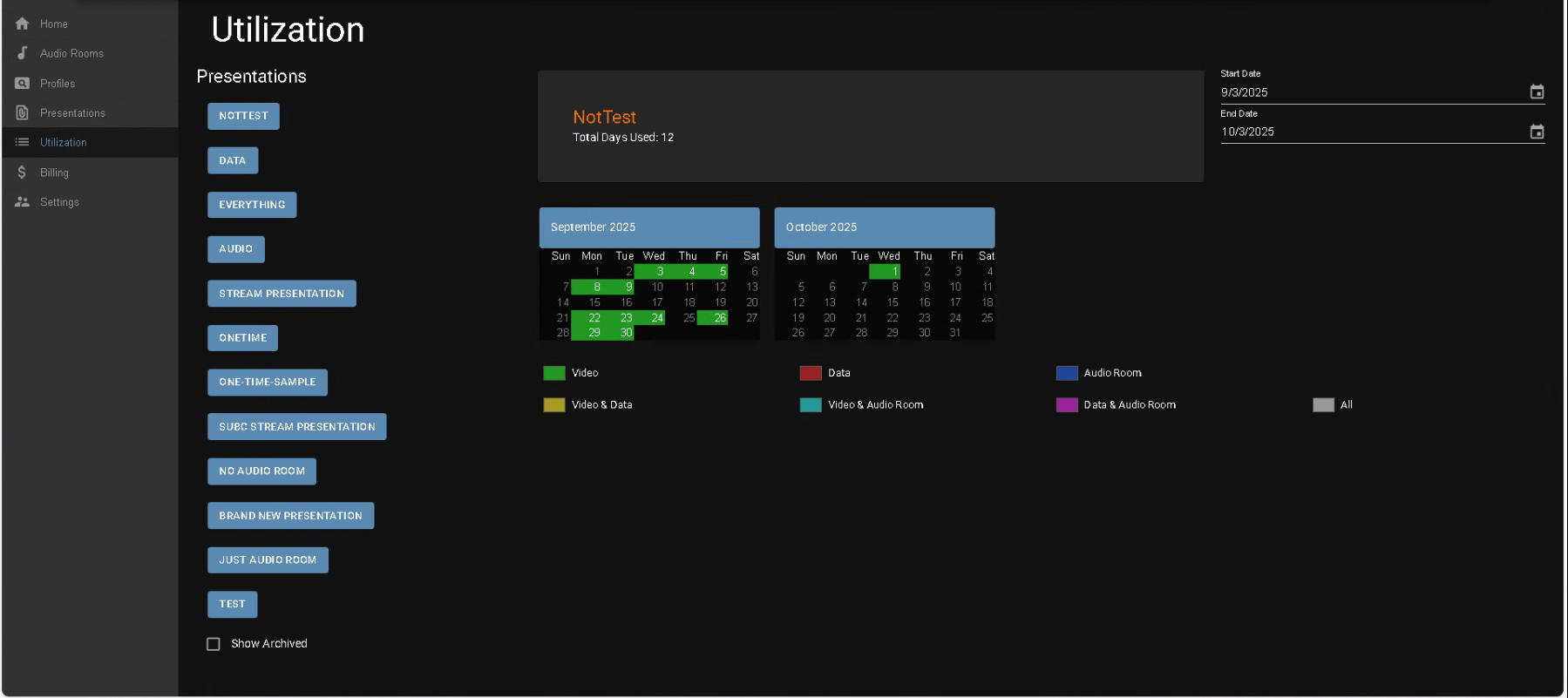Viewport: 1568px width, 698px height.
Task: Click the green Video legend swatch
Action: pos(554,373)
